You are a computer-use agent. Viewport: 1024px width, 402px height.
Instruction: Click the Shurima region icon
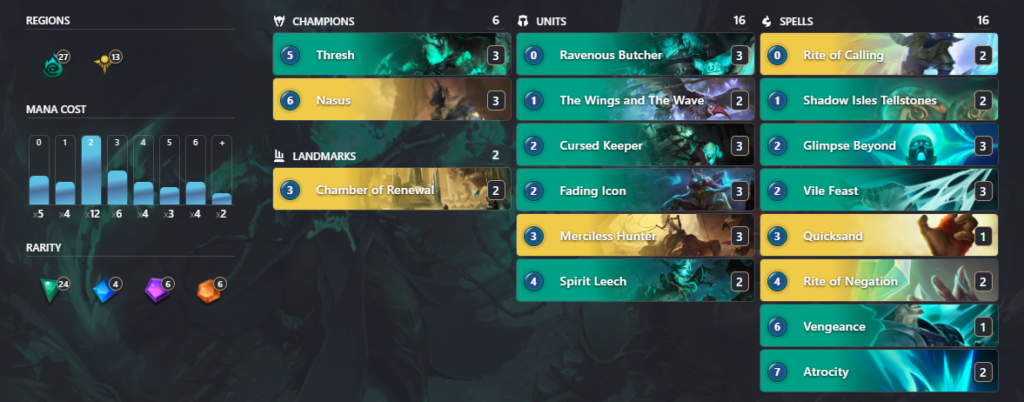pyautogui.click(x=104, y=65)
